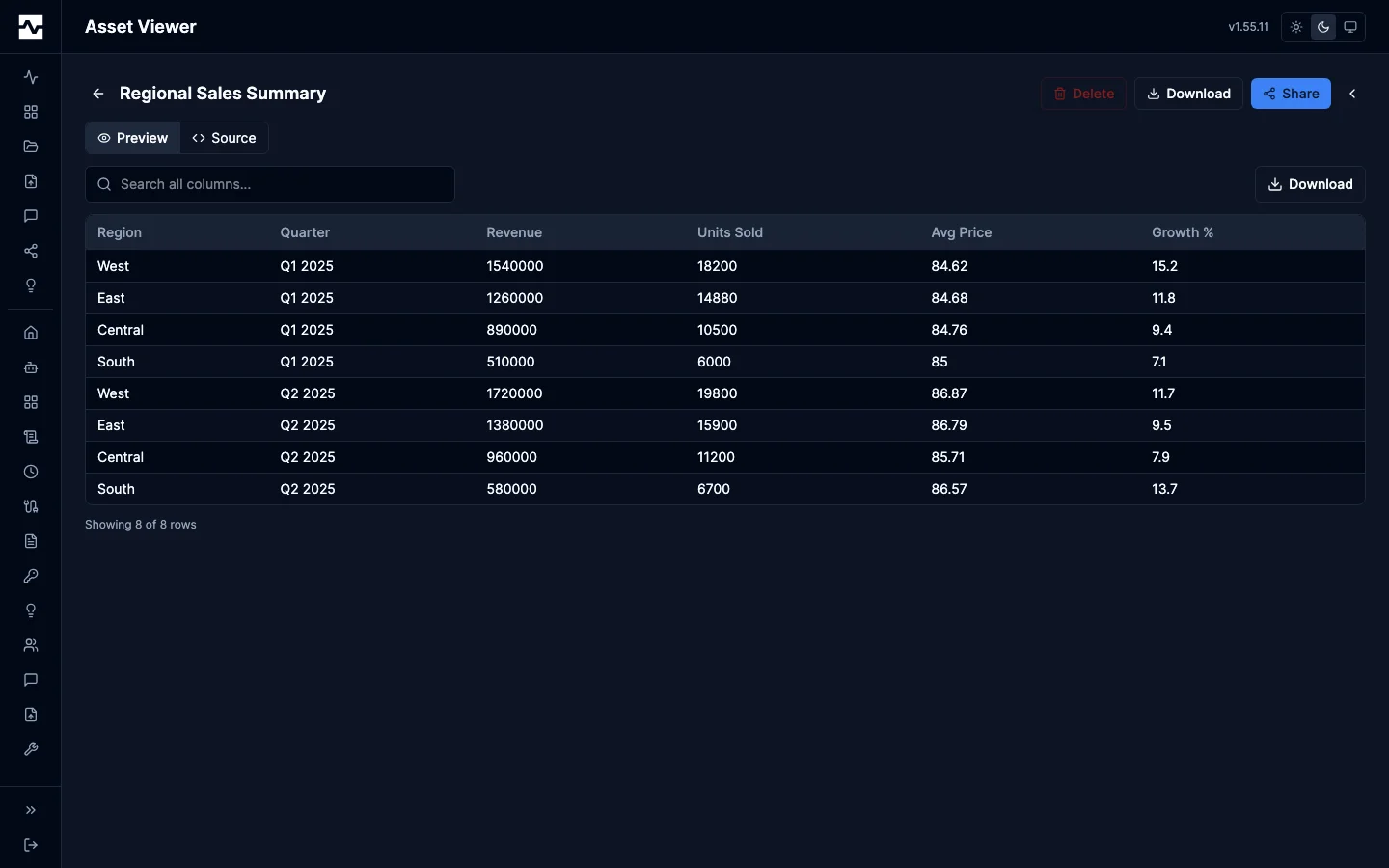
Task: Download the Regional Sales Summary asset
Action: [1187, 94]
